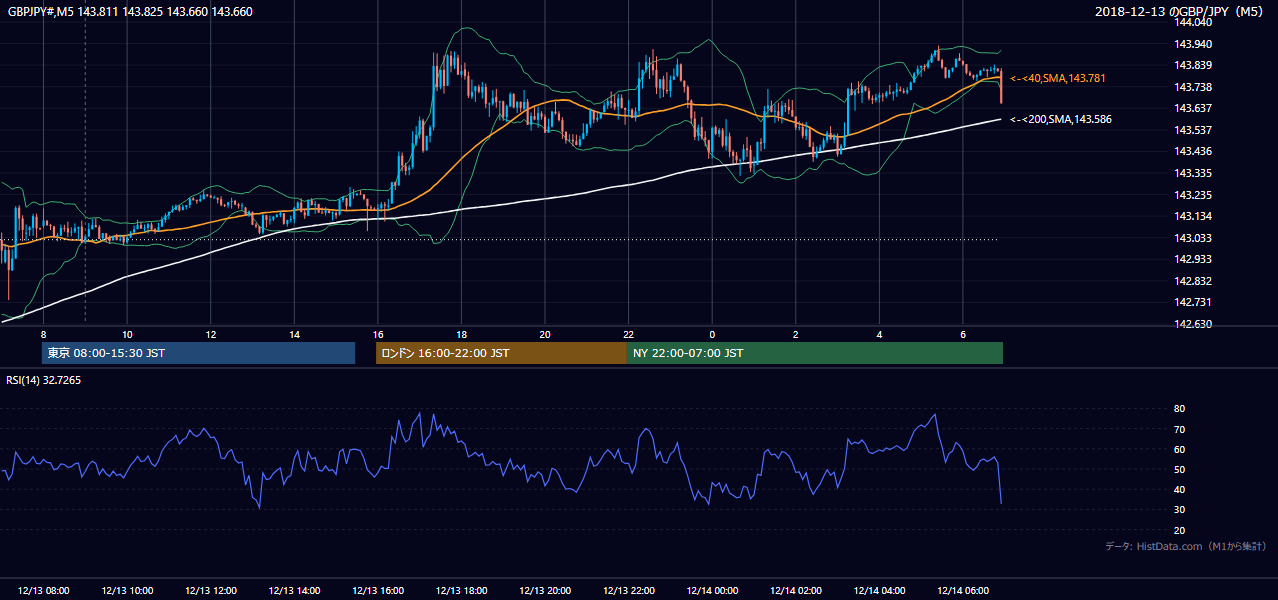Click the RSI 80 level label
The image size is (1278, 600).
pyautogui.click(x=1180, y=409)
